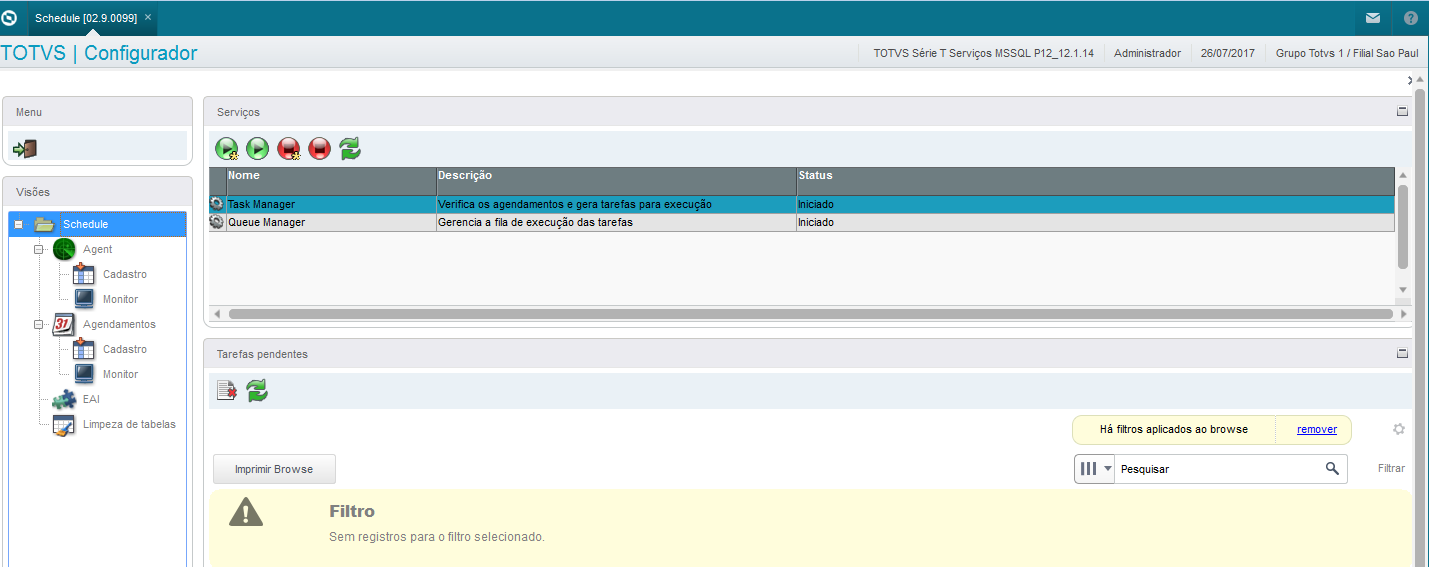Click Iniciado status of Task Manager
Image resolution: width=1429 pixels, height=567 pixels.
[x=1095, y=204]
